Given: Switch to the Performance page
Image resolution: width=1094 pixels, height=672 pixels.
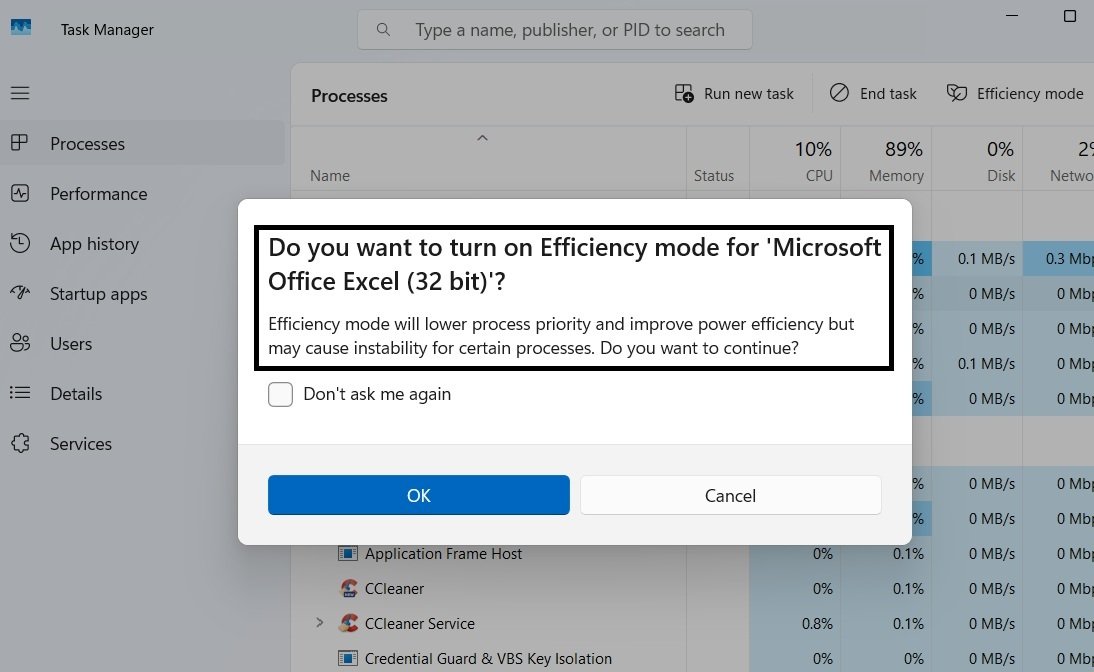Looking at the screenshot, I should coord(142,193).
